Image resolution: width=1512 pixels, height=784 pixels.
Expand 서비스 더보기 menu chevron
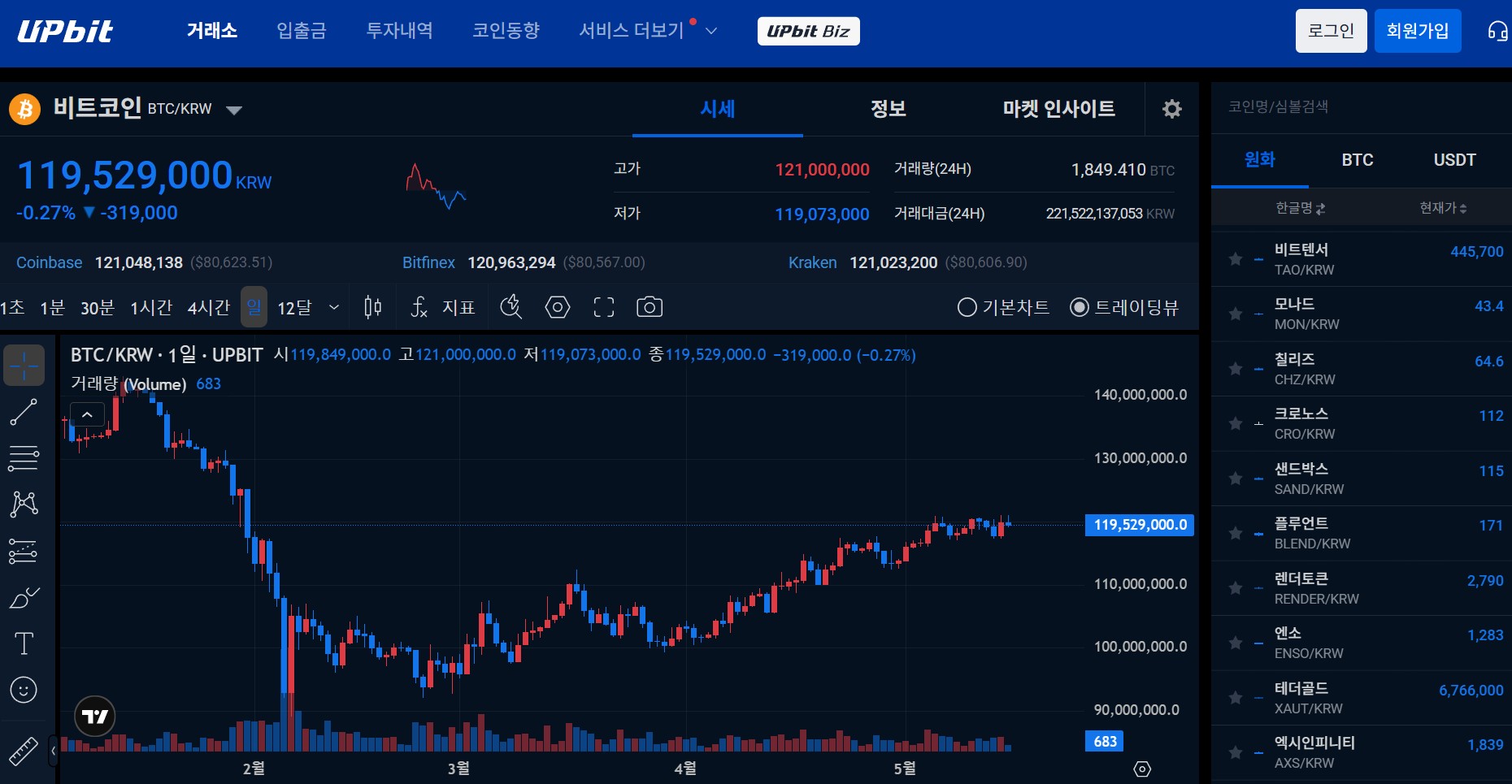(x=711, y=31)
